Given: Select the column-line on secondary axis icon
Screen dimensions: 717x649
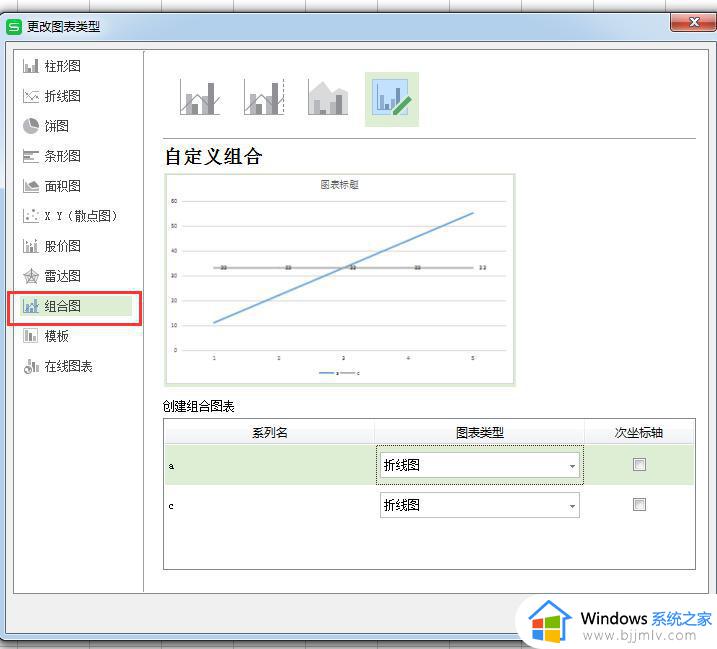Looking at the screenshot, I should [x=264, y=98].
